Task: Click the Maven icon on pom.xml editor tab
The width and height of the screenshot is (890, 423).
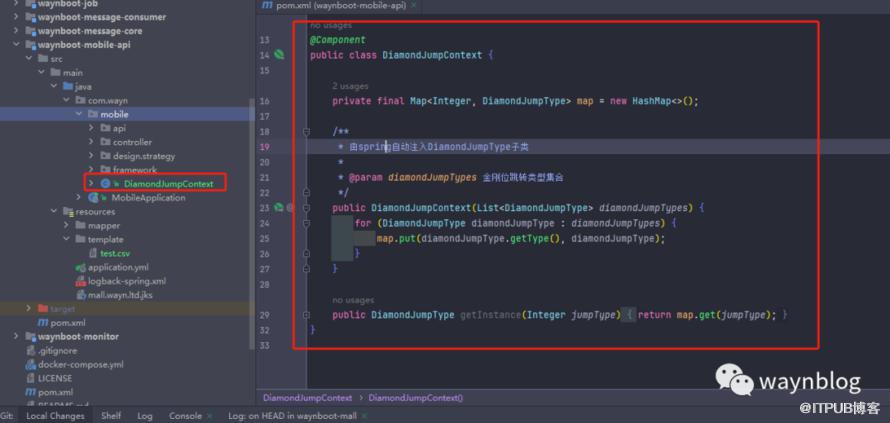Action: 266,6
